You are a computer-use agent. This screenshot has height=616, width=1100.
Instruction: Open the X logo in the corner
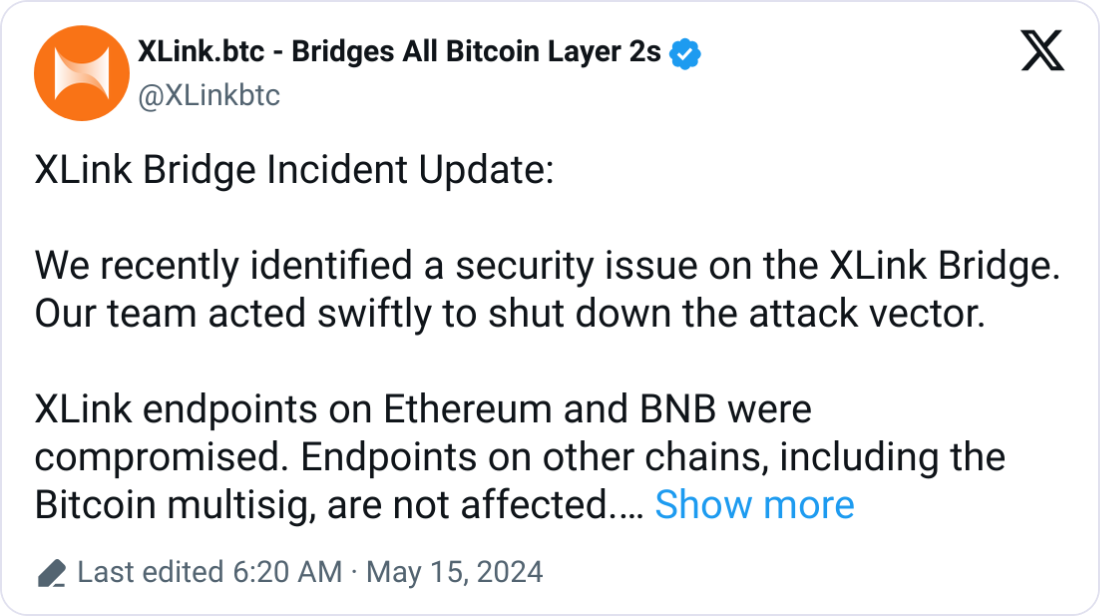(x=1042, y=51)
